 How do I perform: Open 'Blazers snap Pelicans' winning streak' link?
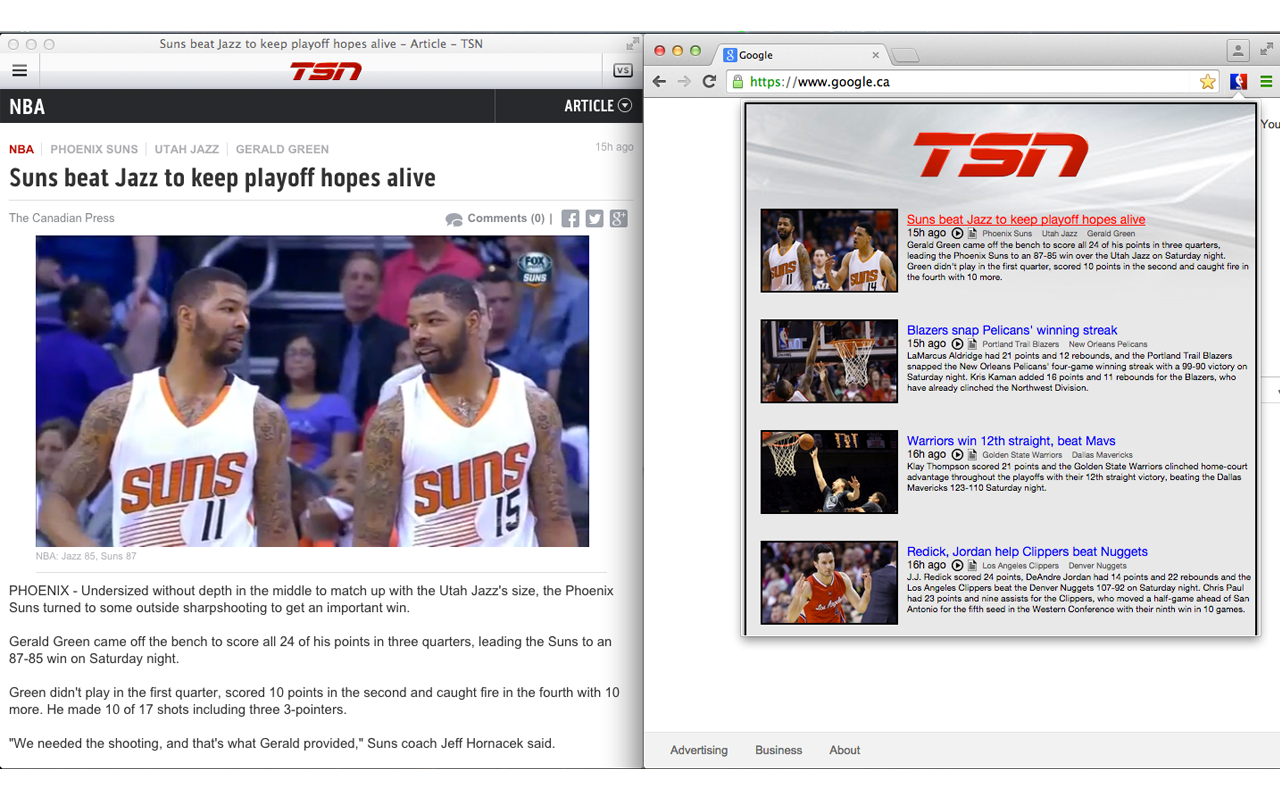pos(1012,330)
